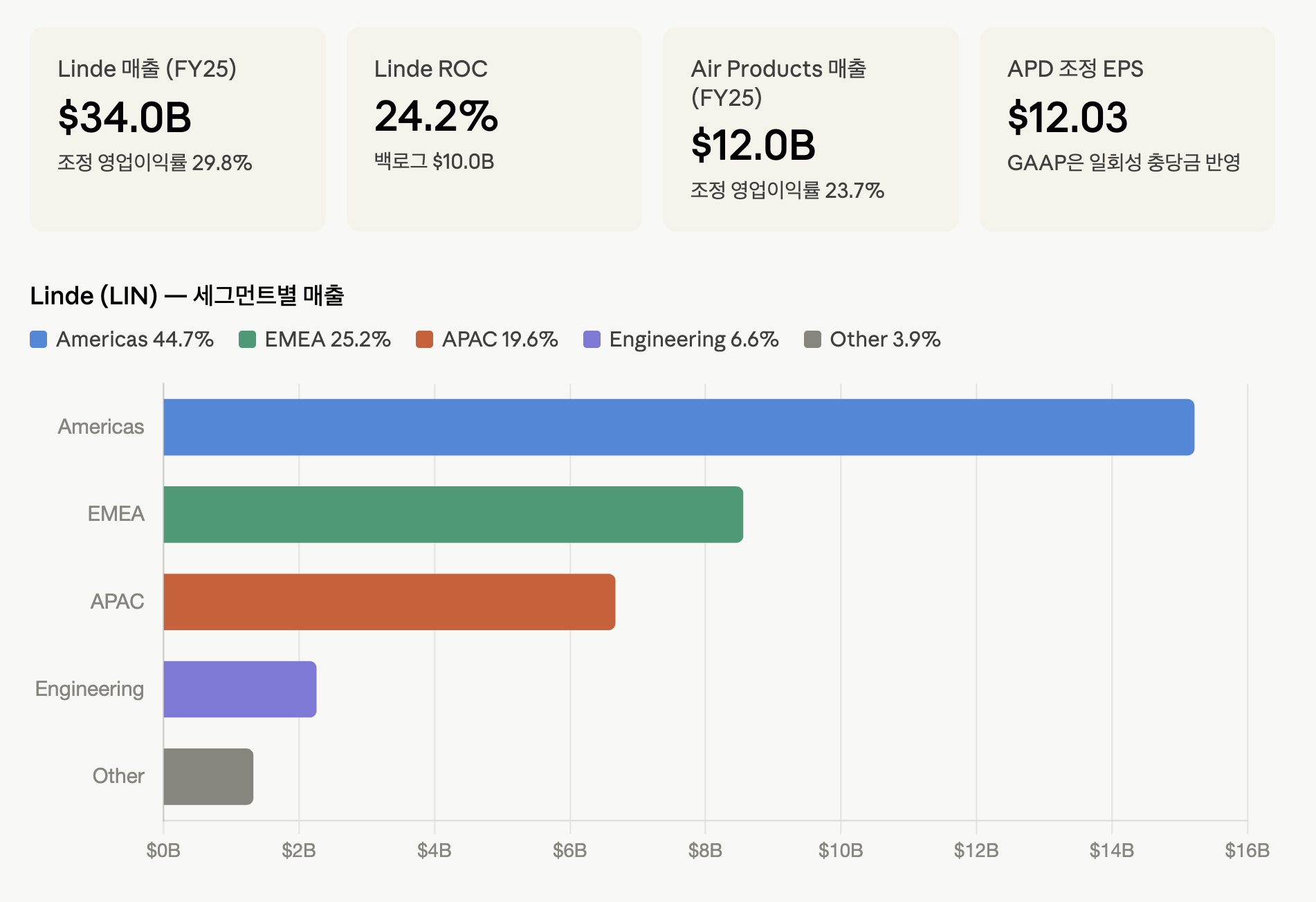The image size is (1316, 902).
Task: Click the "Linde 매출 (FY25)" card title
Action: tap(147, 69)
